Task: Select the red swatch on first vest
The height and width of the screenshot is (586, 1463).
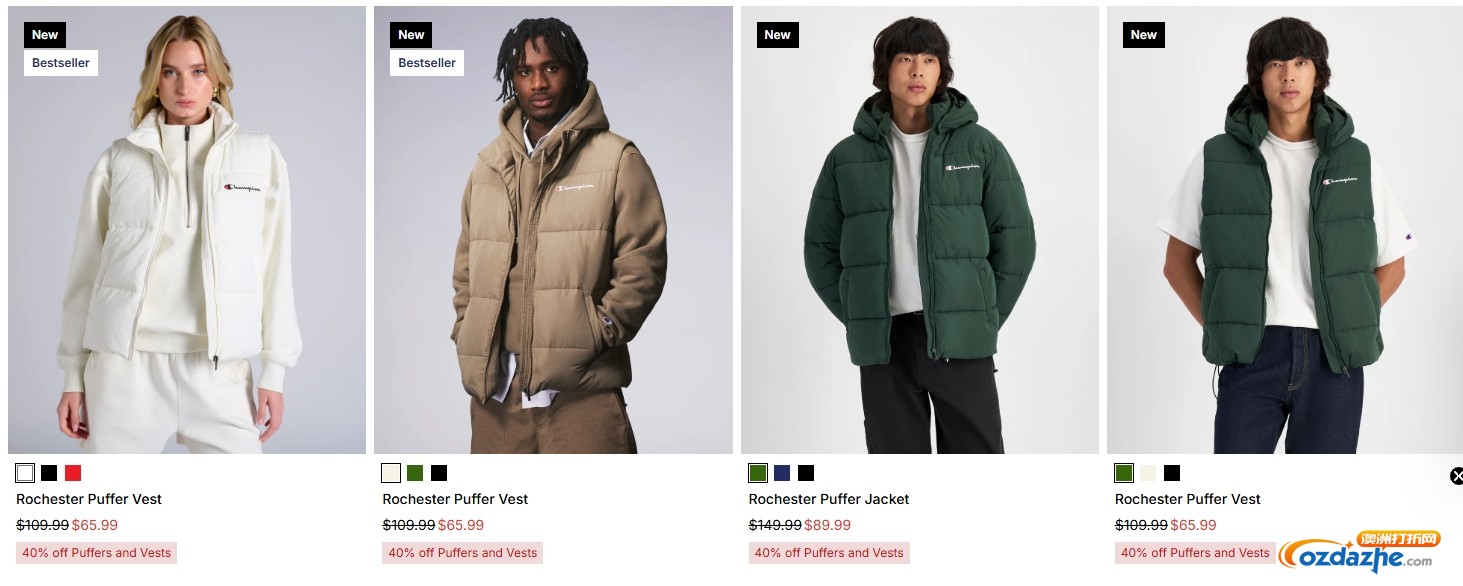Action: click(x=73, y=473)
